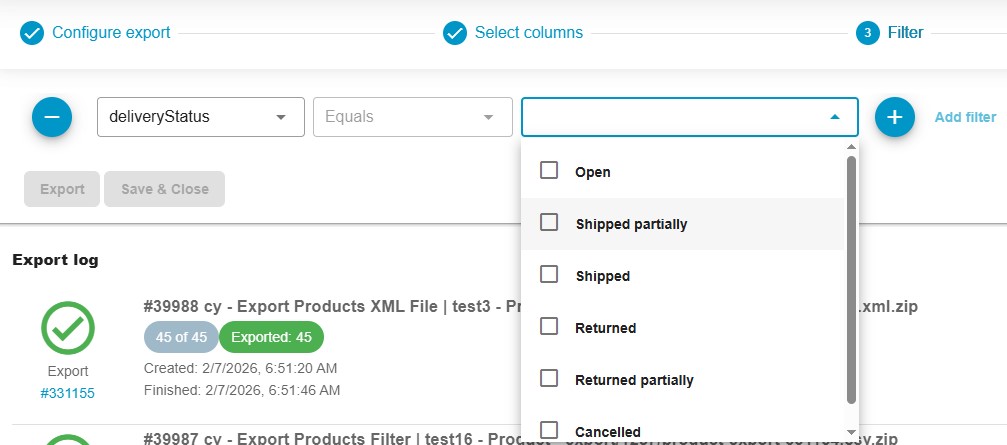
Task: Open export link #331155
Action: [x=67, y=393]
